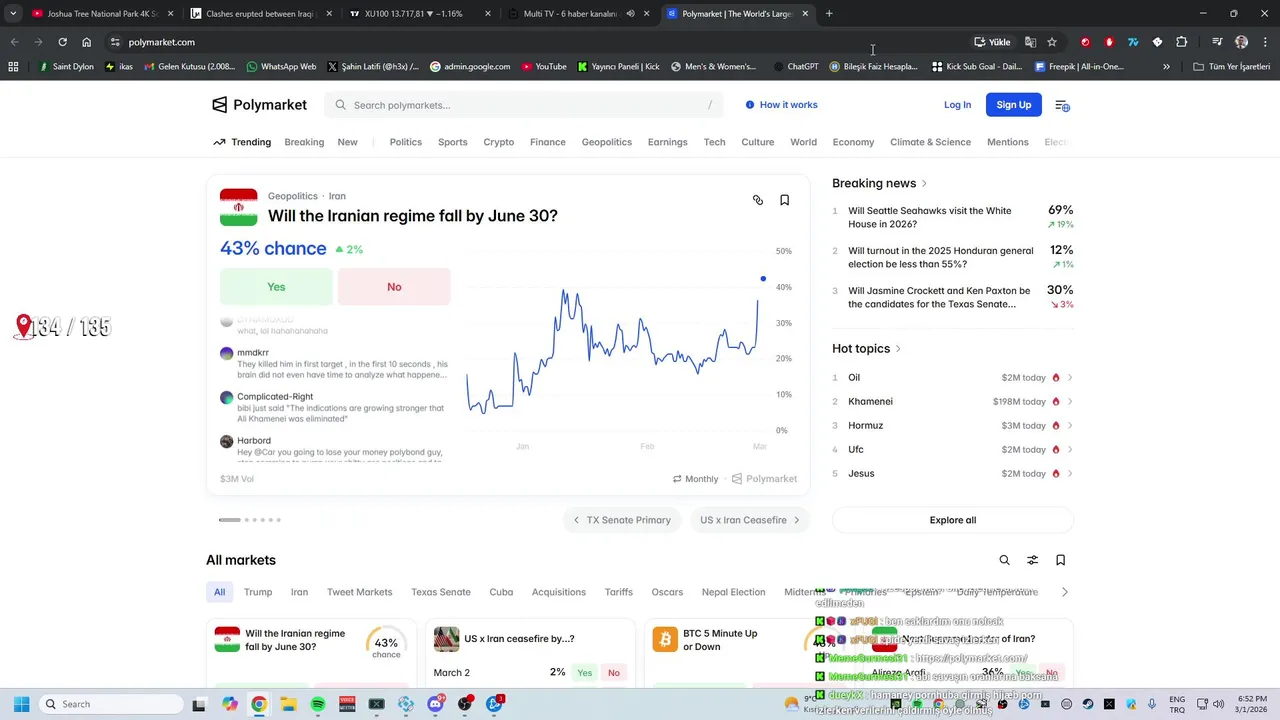Image resolution: width=1280 pixels, height=720 pixels.
Task: Click Chrome icon in taskbar
Action: (x=259, y=704)
